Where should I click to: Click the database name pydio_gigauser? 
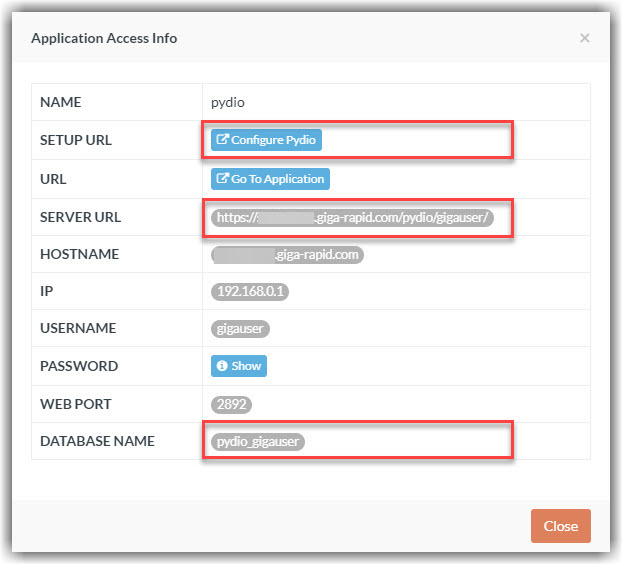(258, 442)
